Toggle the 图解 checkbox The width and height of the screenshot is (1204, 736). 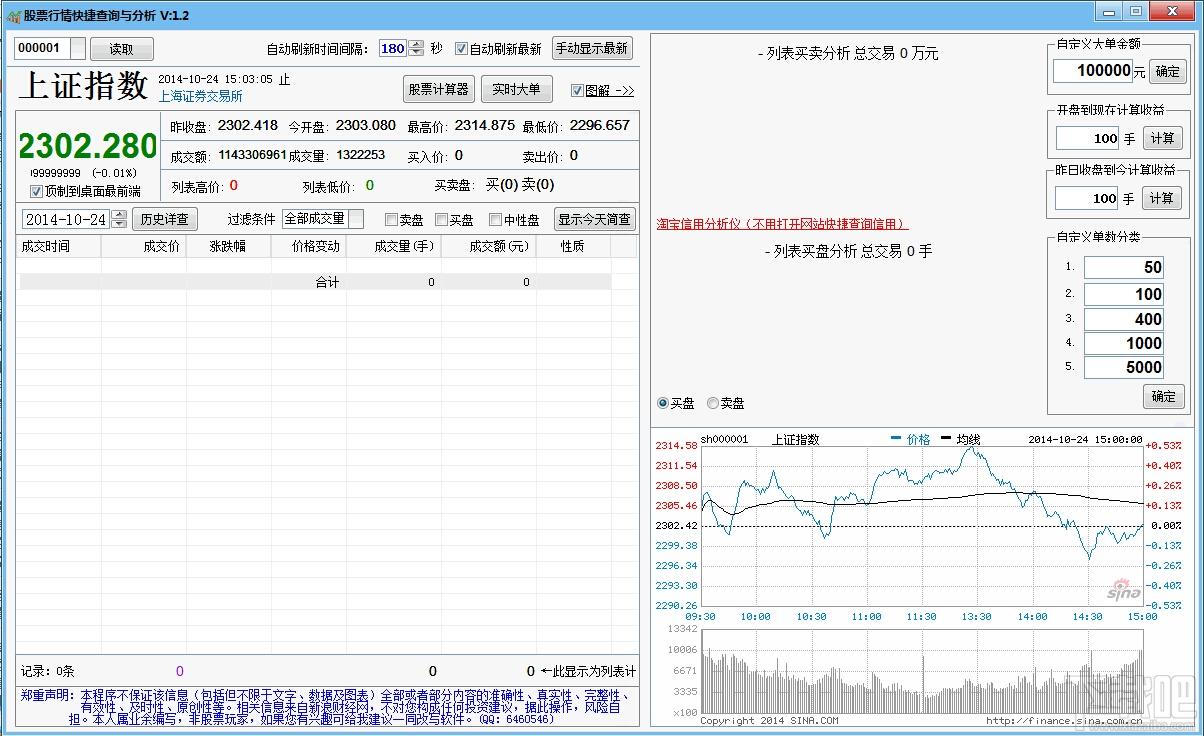pyautogui.click(x=577, y=90)
